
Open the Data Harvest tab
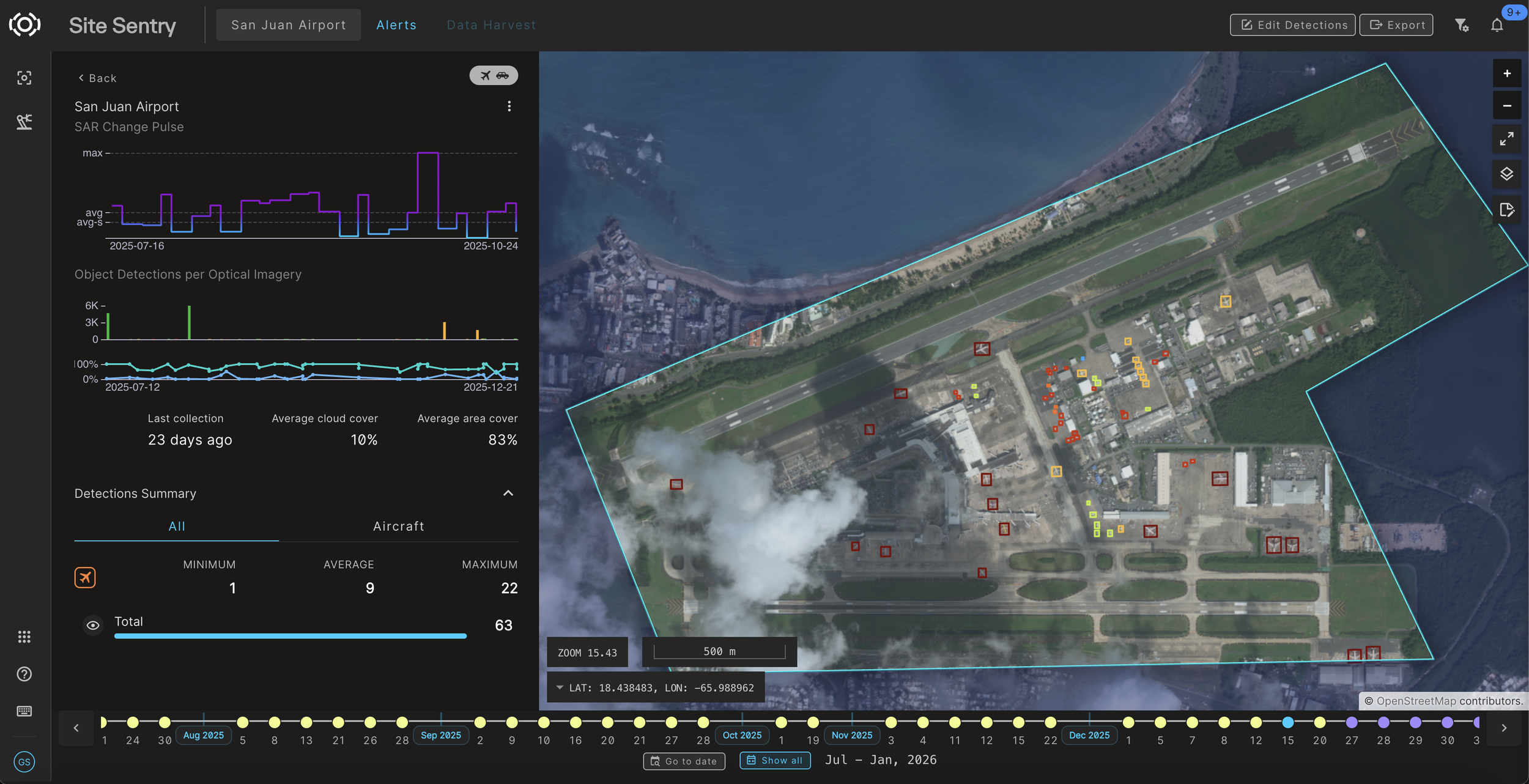click(492, 24)
